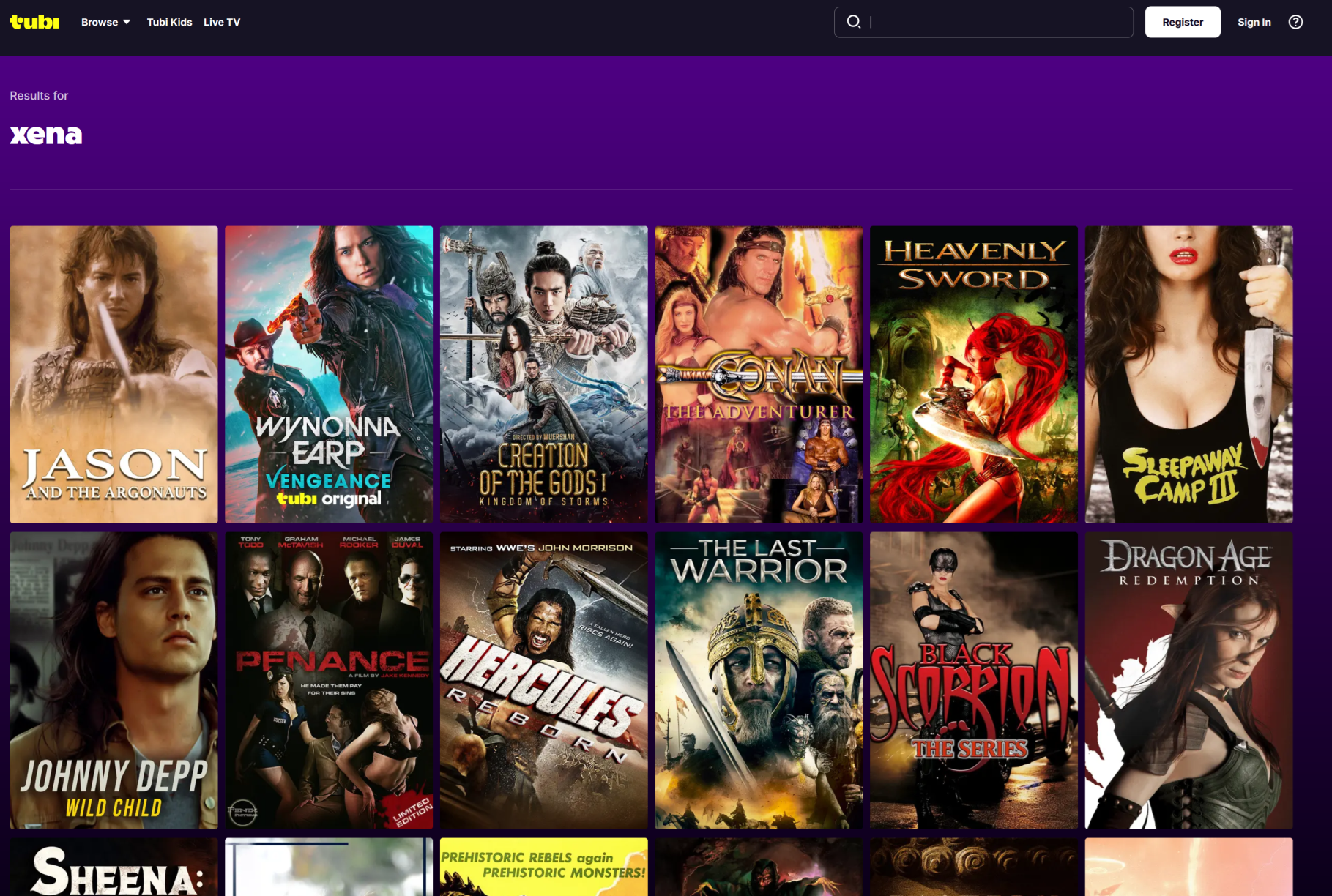
Task: Open Johnny Depp Wild Child poster
Action: click(114, 681)
